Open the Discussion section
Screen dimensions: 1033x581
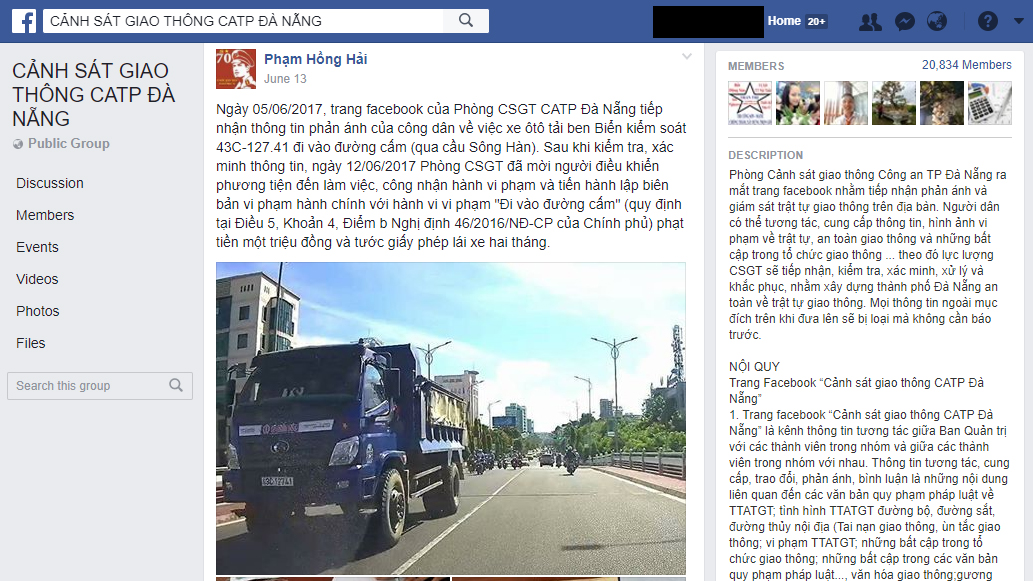point(50,183)
